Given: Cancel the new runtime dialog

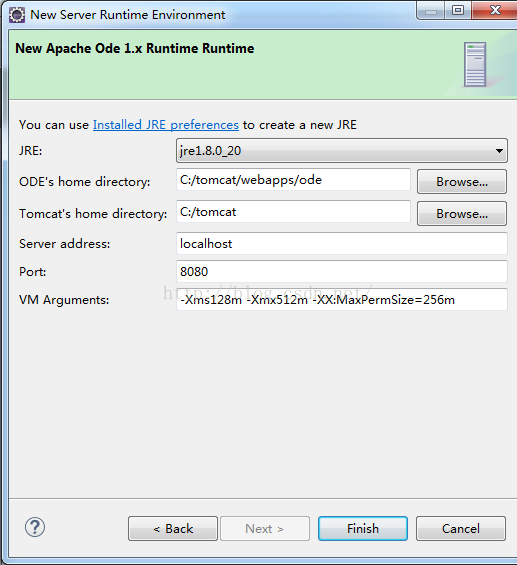Looking at the screenshot, I should point(461,529).
